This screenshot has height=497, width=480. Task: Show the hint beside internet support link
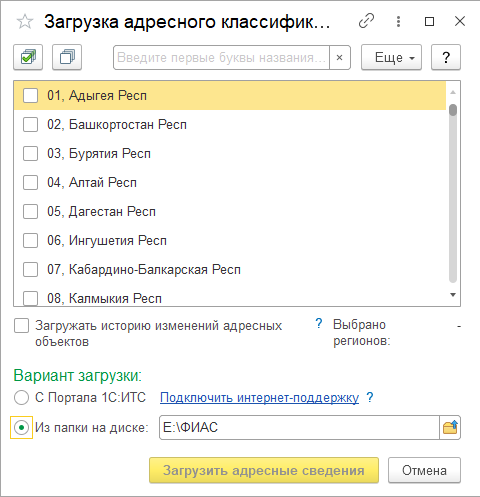click(370, 397)
